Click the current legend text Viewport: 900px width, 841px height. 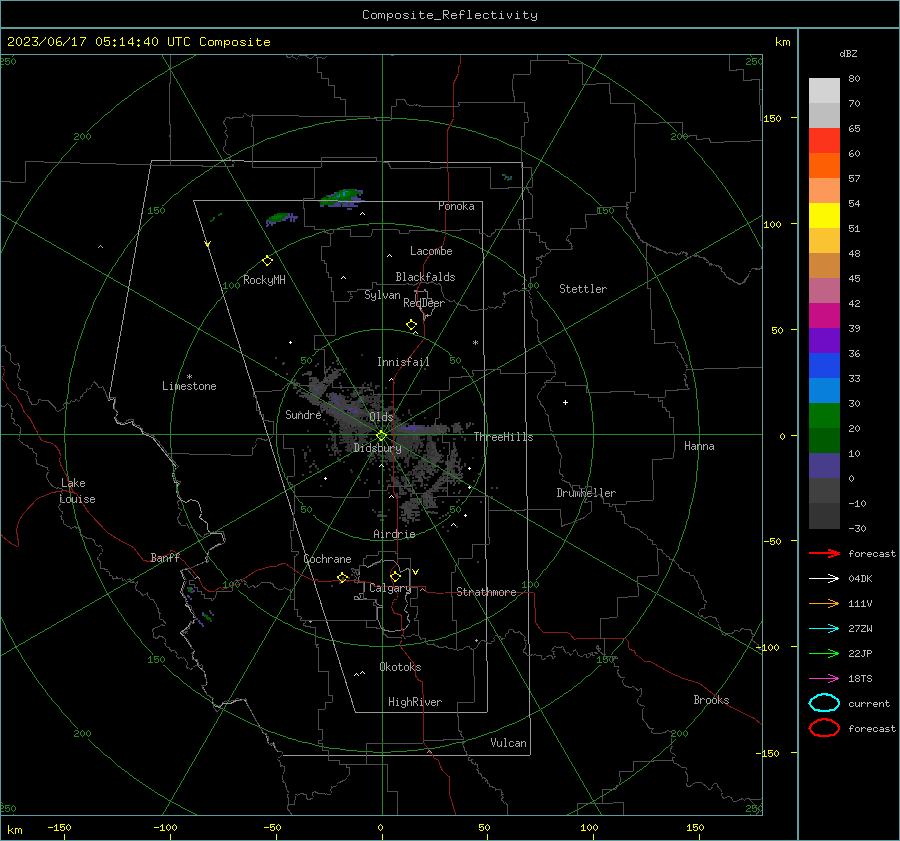click(869, 703)
